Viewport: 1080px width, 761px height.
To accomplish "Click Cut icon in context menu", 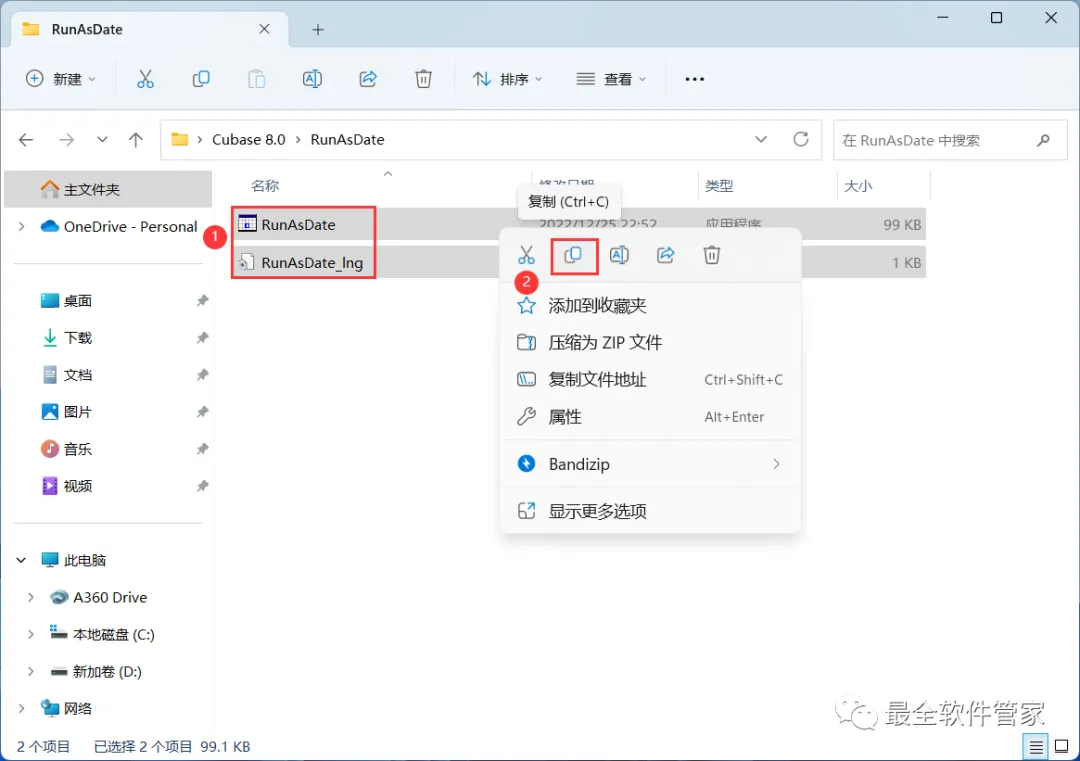I will 526,256.
